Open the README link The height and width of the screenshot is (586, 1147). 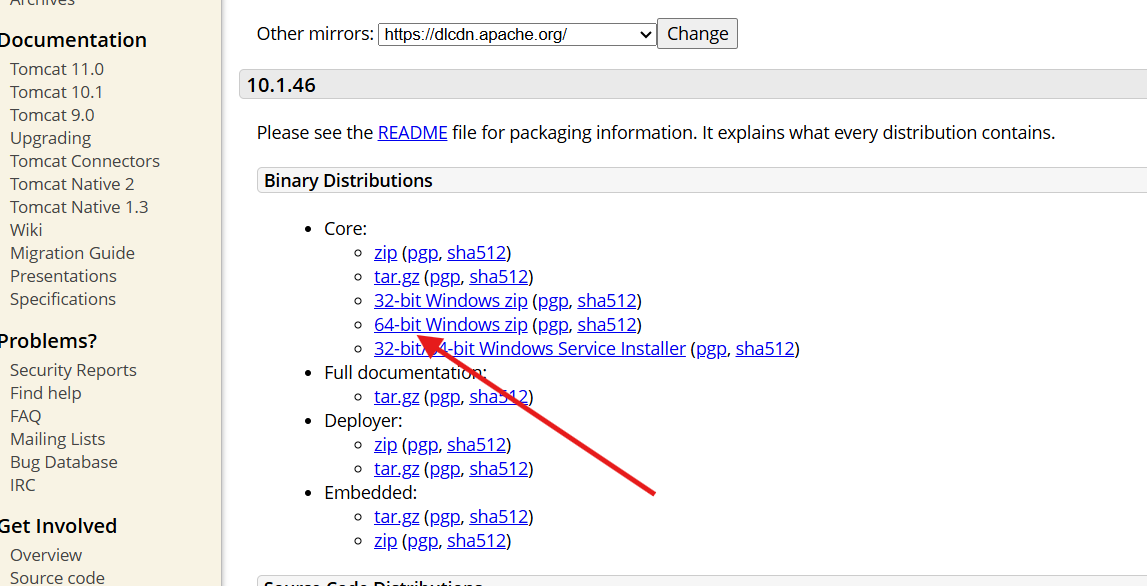(x=413, y=133)
